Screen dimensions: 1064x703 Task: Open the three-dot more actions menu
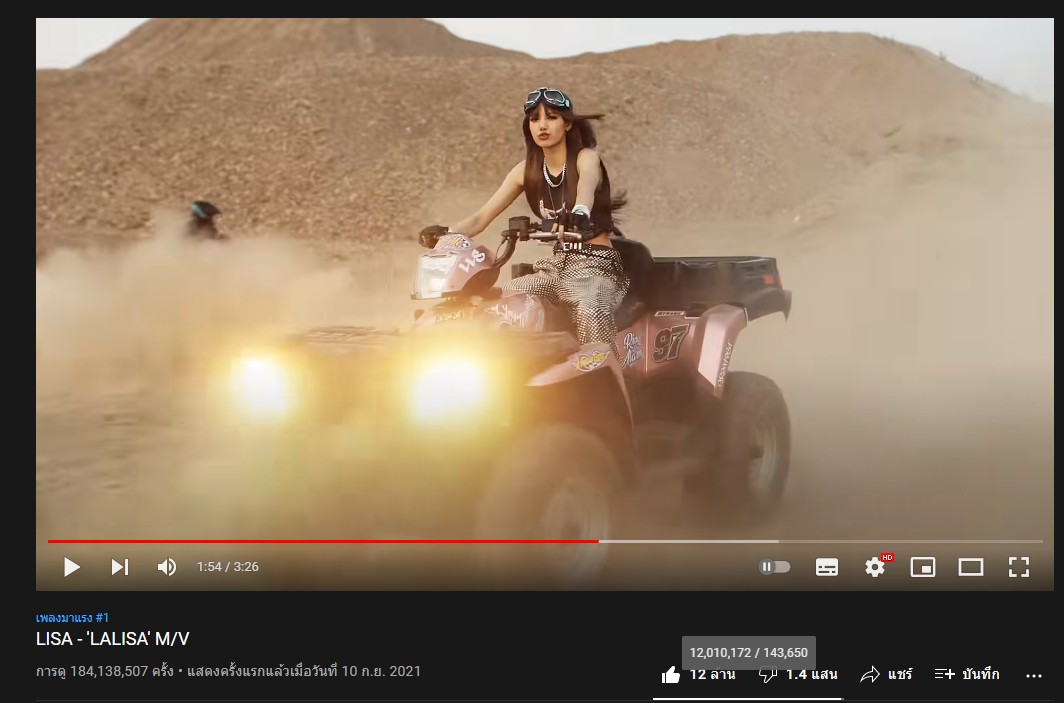tap(1033, 676)
